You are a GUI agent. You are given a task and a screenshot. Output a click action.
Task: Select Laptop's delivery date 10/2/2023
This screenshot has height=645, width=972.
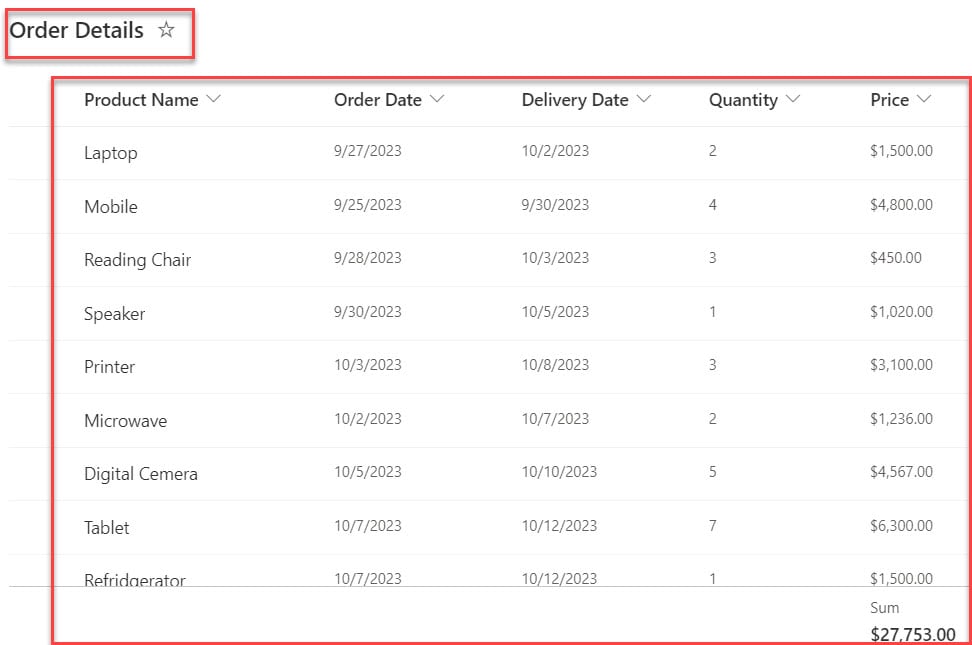(555, 151)
